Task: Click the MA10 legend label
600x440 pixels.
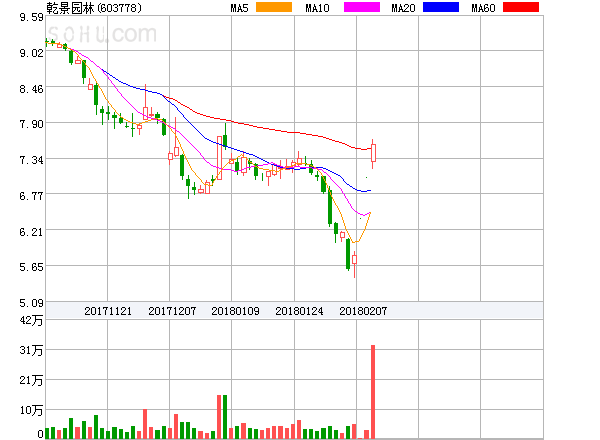Action: point(317,8)
